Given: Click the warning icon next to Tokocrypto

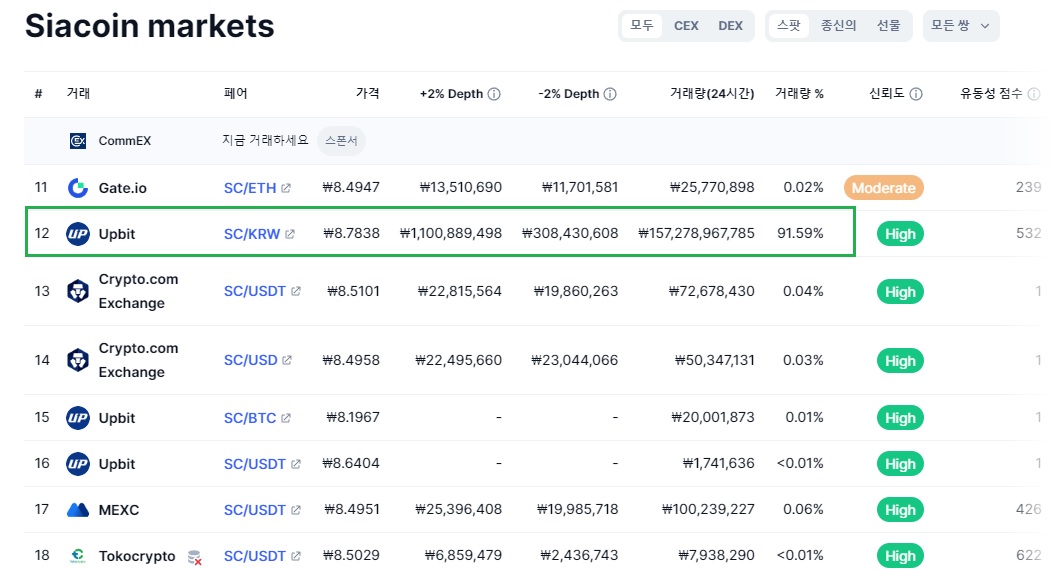Looking at the screenshot, I should point(195,557).
